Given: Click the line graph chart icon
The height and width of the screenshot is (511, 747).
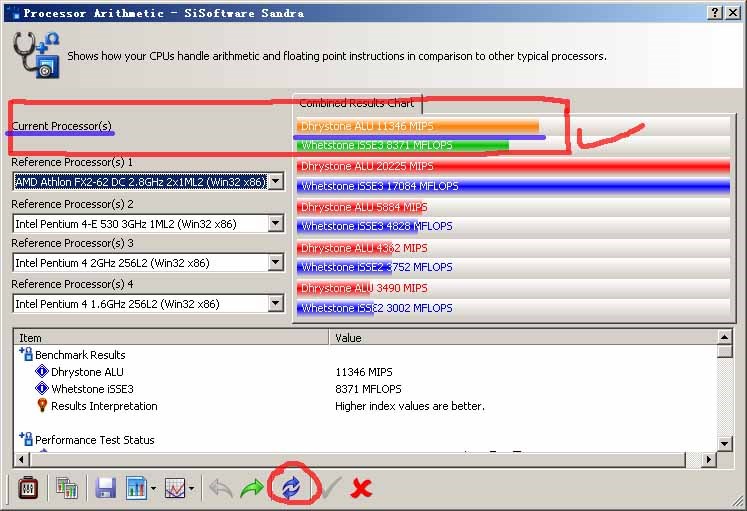Looking at the screenshot, I should [174, 488].
